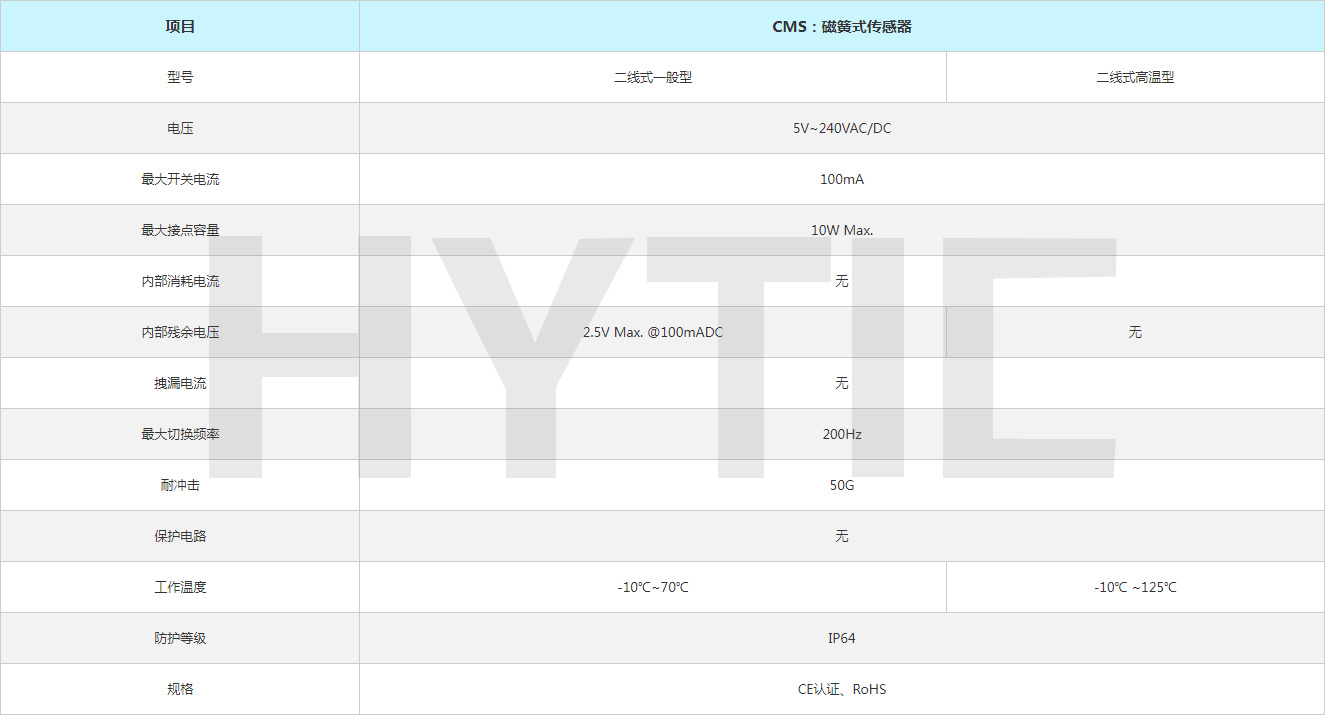Click the 200Hz value
The height and width of the screenshot is (715, 1325).
point(842,434)
